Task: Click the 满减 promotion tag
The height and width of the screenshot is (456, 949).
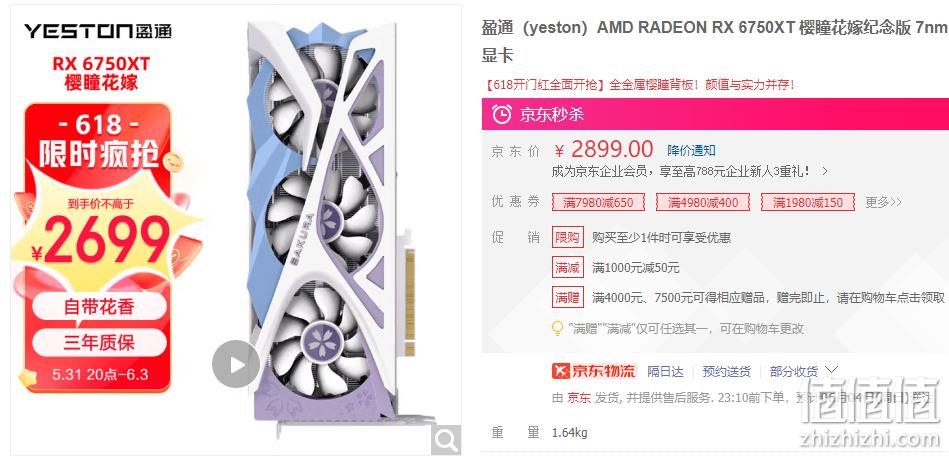Action: (x=568, y=267)
